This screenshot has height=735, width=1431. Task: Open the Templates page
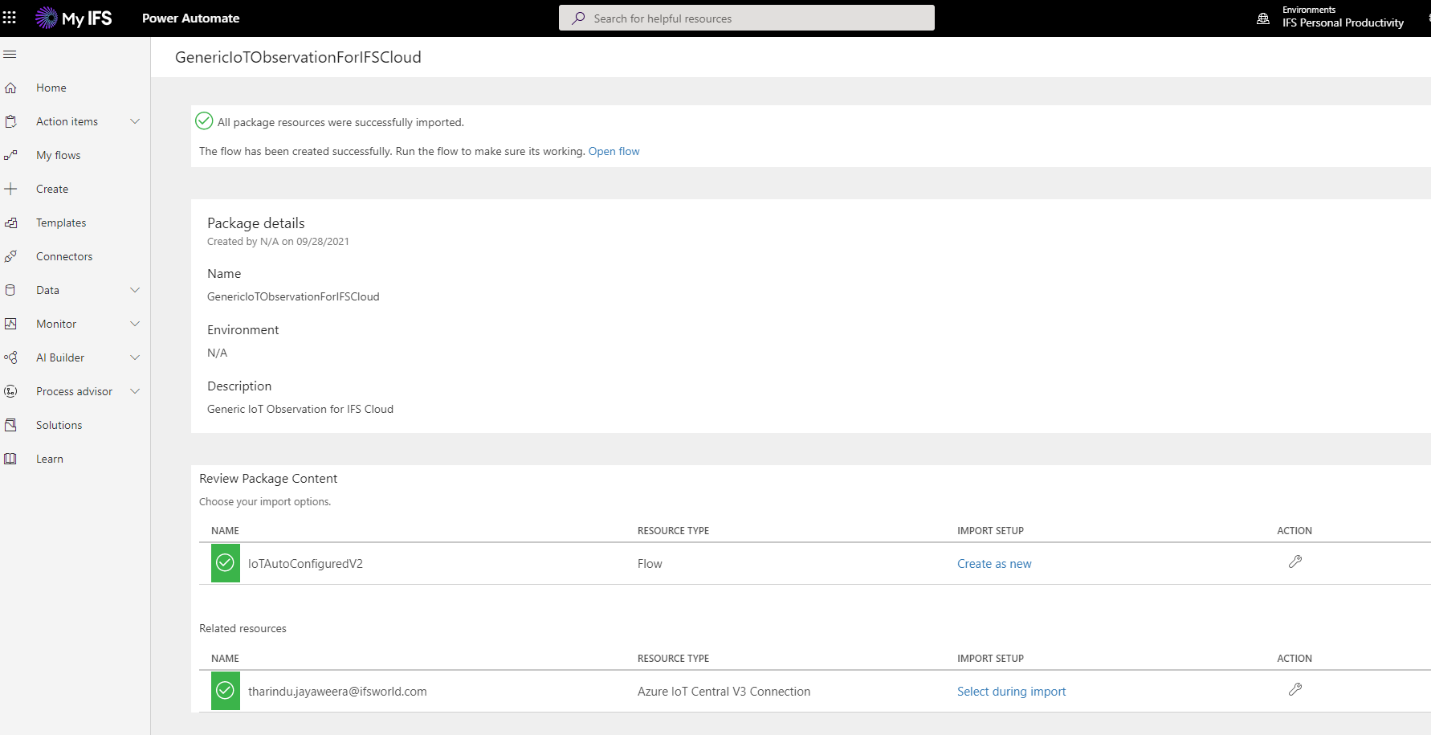pyautogui.click(x=61, y=223)
